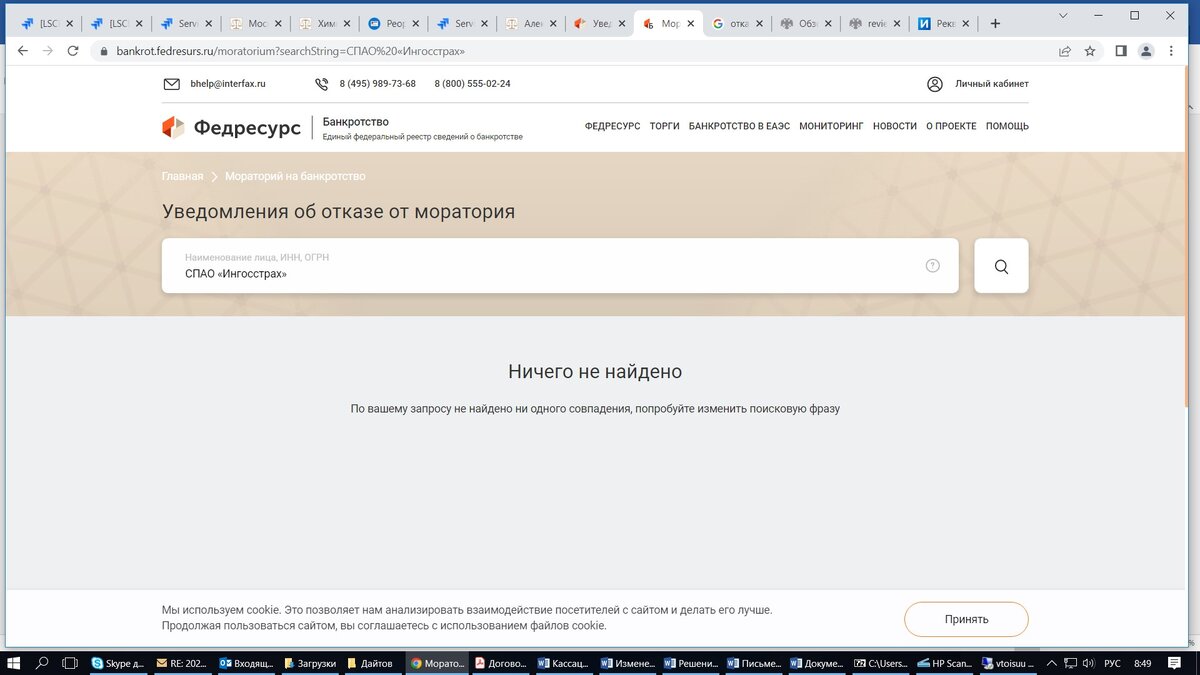
Task: Open the browser side panel icon
Action: pyautogui.click(x=1121, y=50)
